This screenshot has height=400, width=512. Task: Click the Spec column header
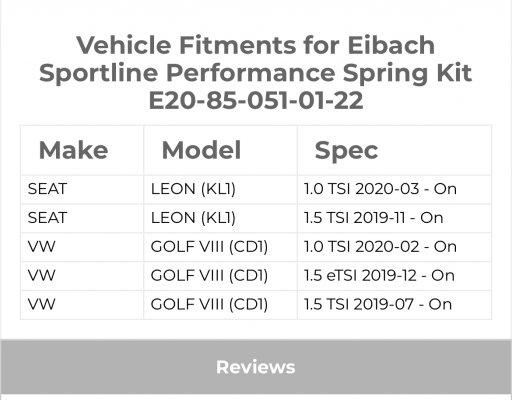tap(346, 151)
